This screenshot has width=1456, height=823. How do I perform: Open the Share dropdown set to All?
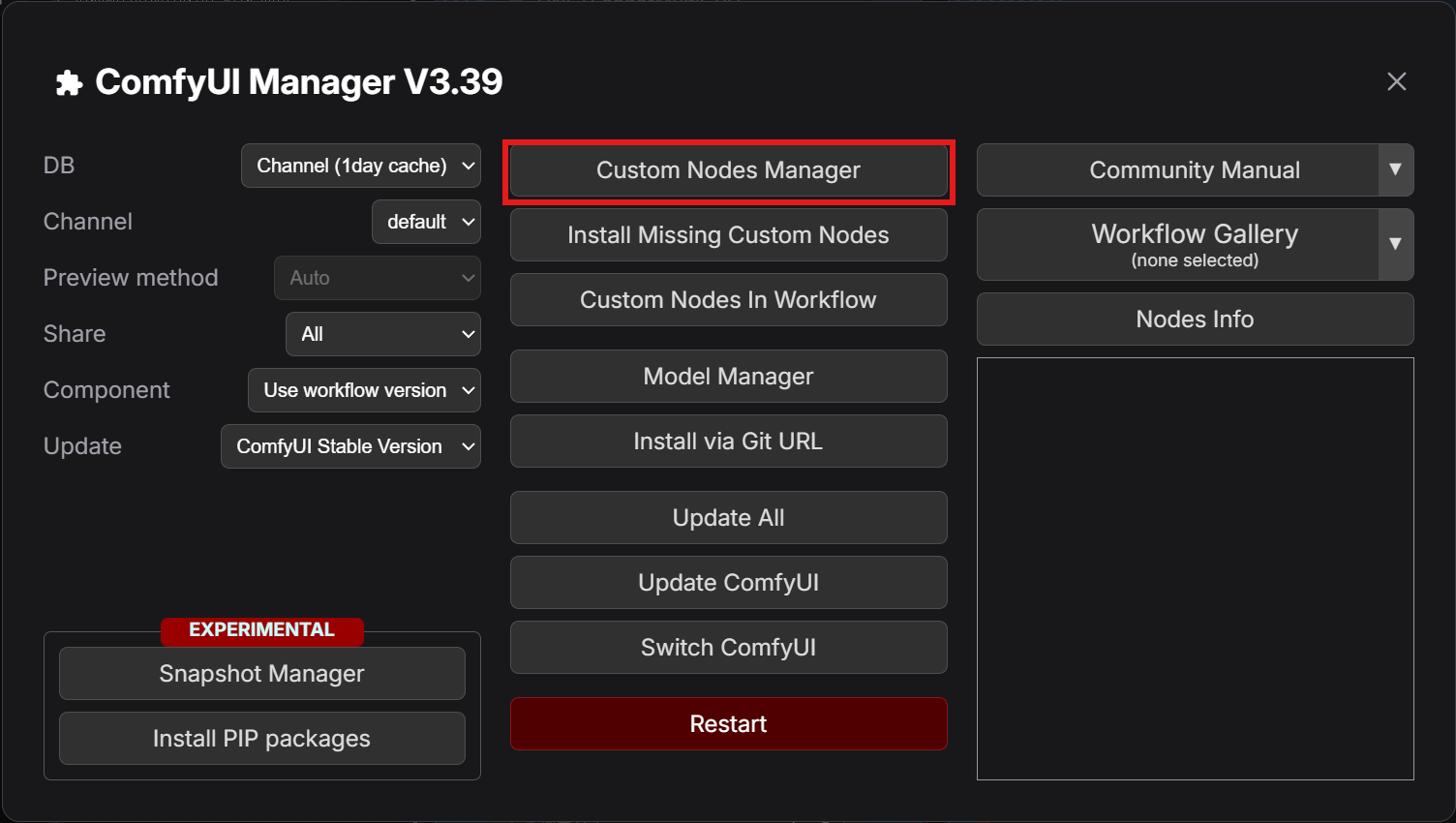(x=383, y=334)
